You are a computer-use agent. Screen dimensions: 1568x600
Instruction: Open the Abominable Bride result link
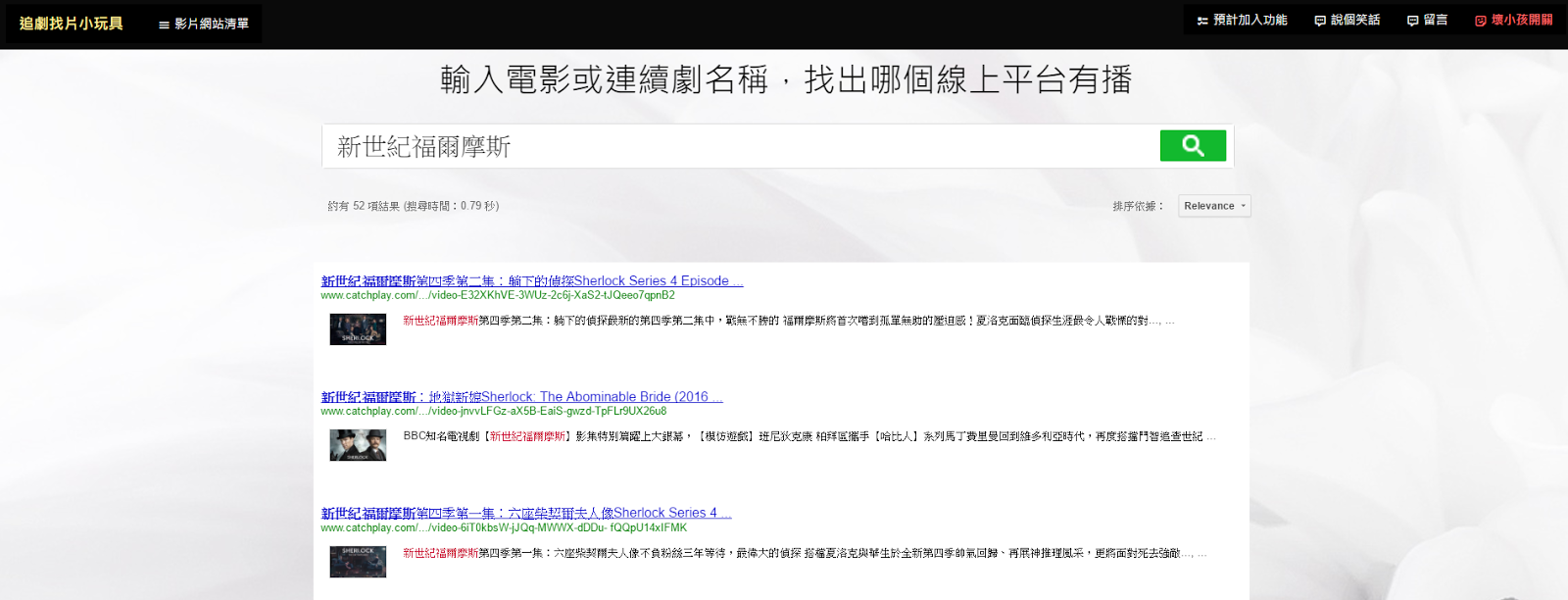[521, 397]
